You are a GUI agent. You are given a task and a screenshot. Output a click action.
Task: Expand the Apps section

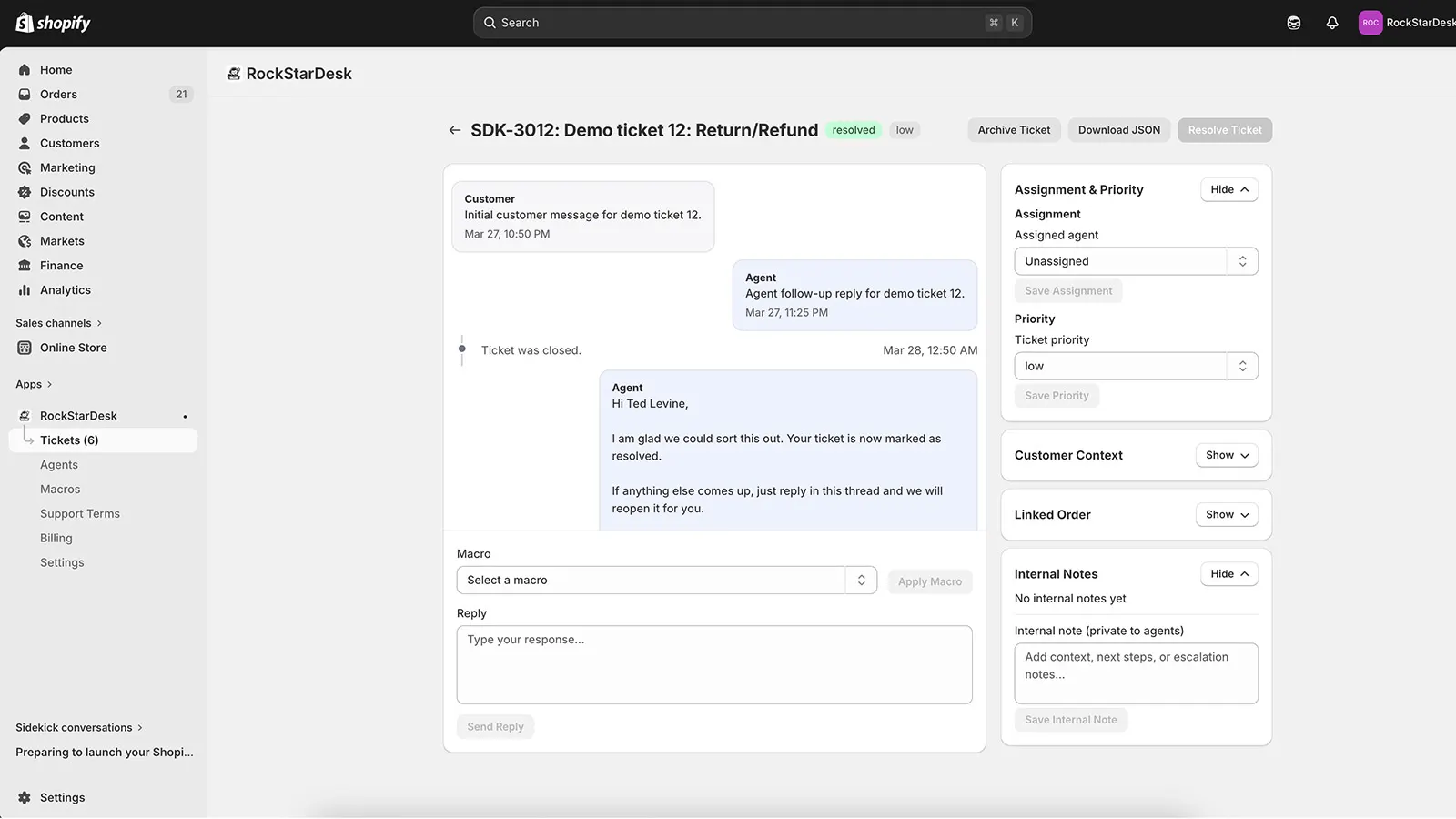pyautogui.click(x=34, y=385)
